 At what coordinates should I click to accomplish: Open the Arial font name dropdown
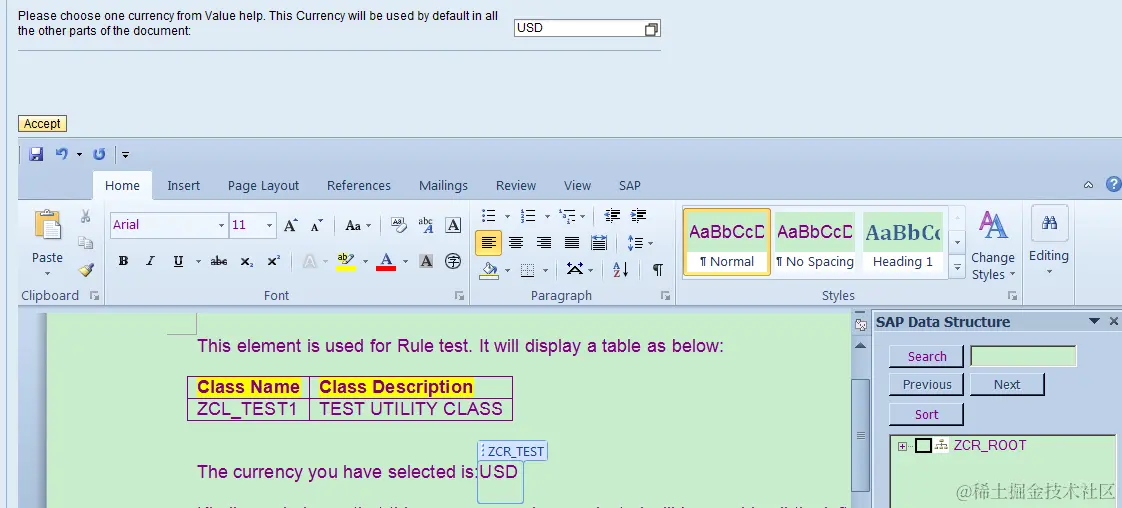click(x=221, y=225)
